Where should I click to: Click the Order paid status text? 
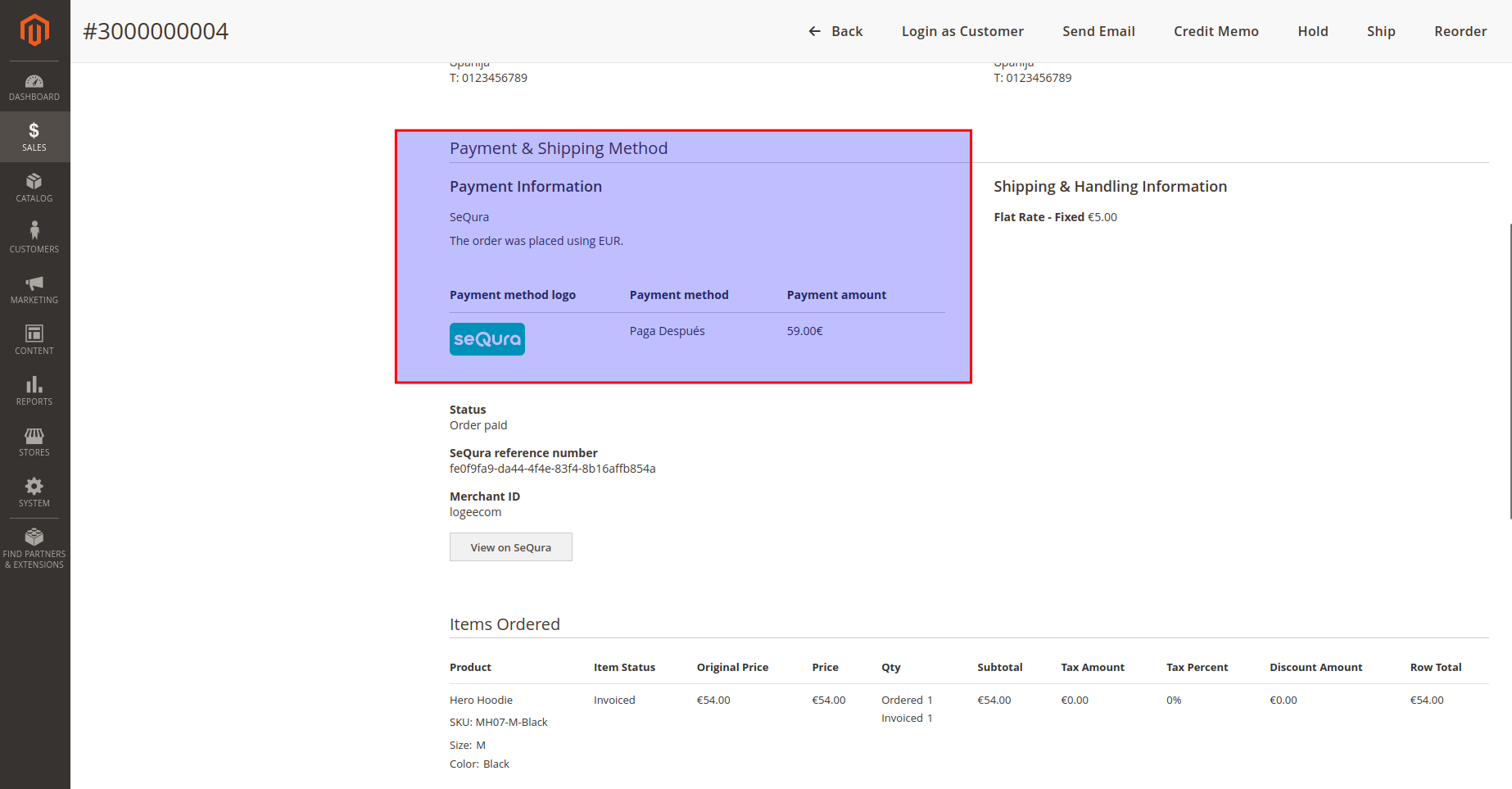point(478,425)
